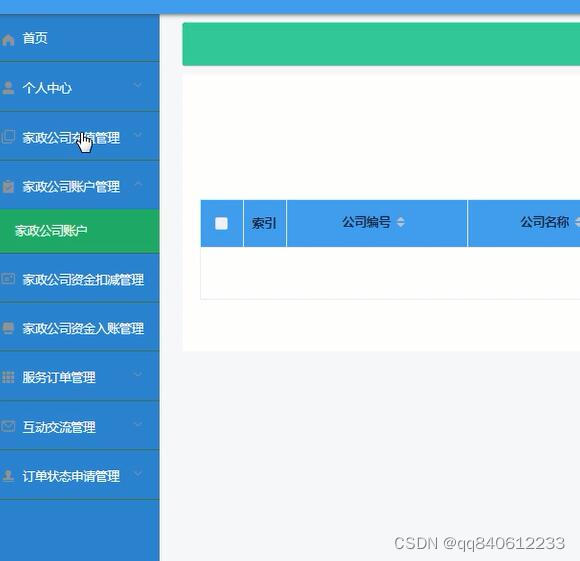Click the user icon beside 个人中心
580x561 pixels.
pos(8,88)
